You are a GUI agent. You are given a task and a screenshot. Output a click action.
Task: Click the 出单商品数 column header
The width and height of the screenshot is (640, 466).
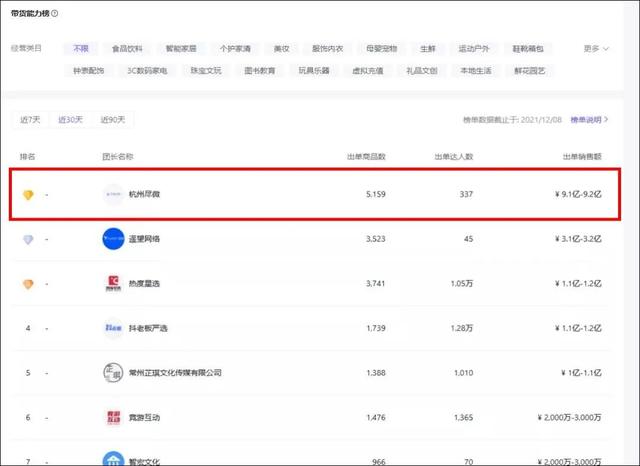point(366,156)
